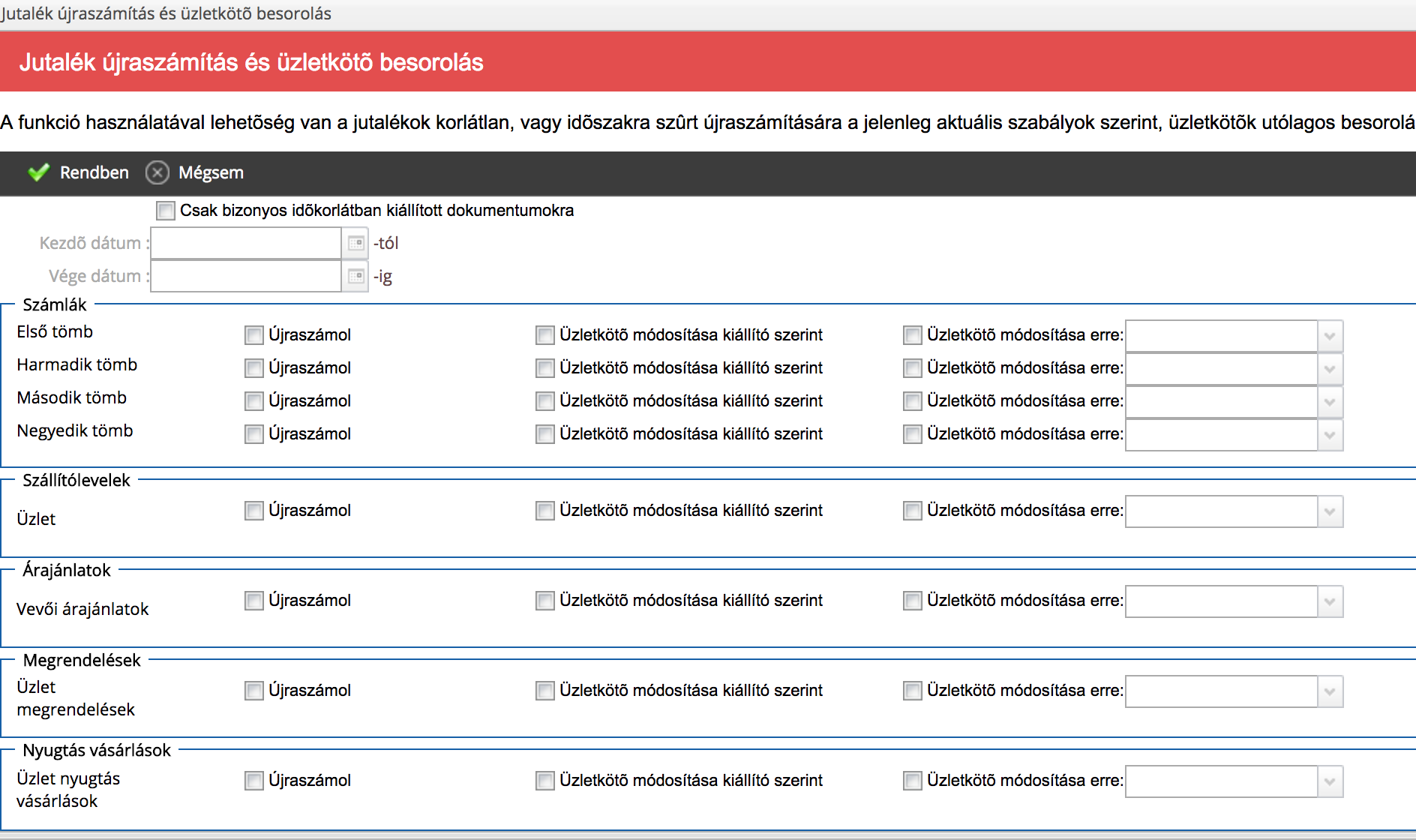Check módosítása erre in the Szállítólevelek section
Screen dimensions: 1416x840
coord(913,511)
